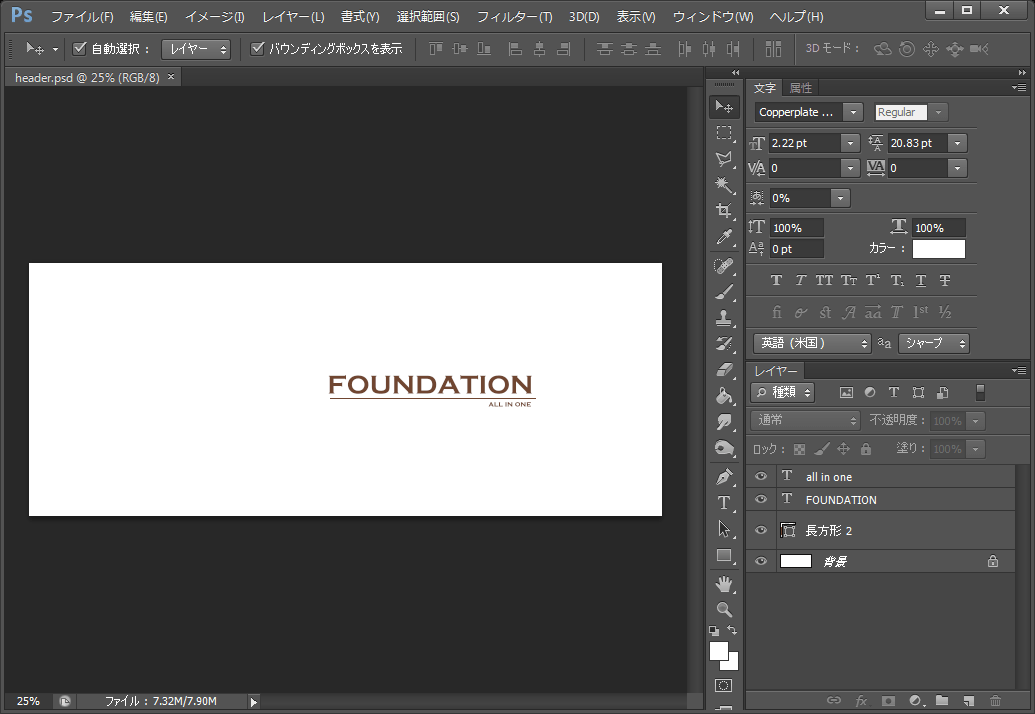This screenshot has height=714, width=1035.
Task: Open the text カラー swatch
Action: point(939,249)
